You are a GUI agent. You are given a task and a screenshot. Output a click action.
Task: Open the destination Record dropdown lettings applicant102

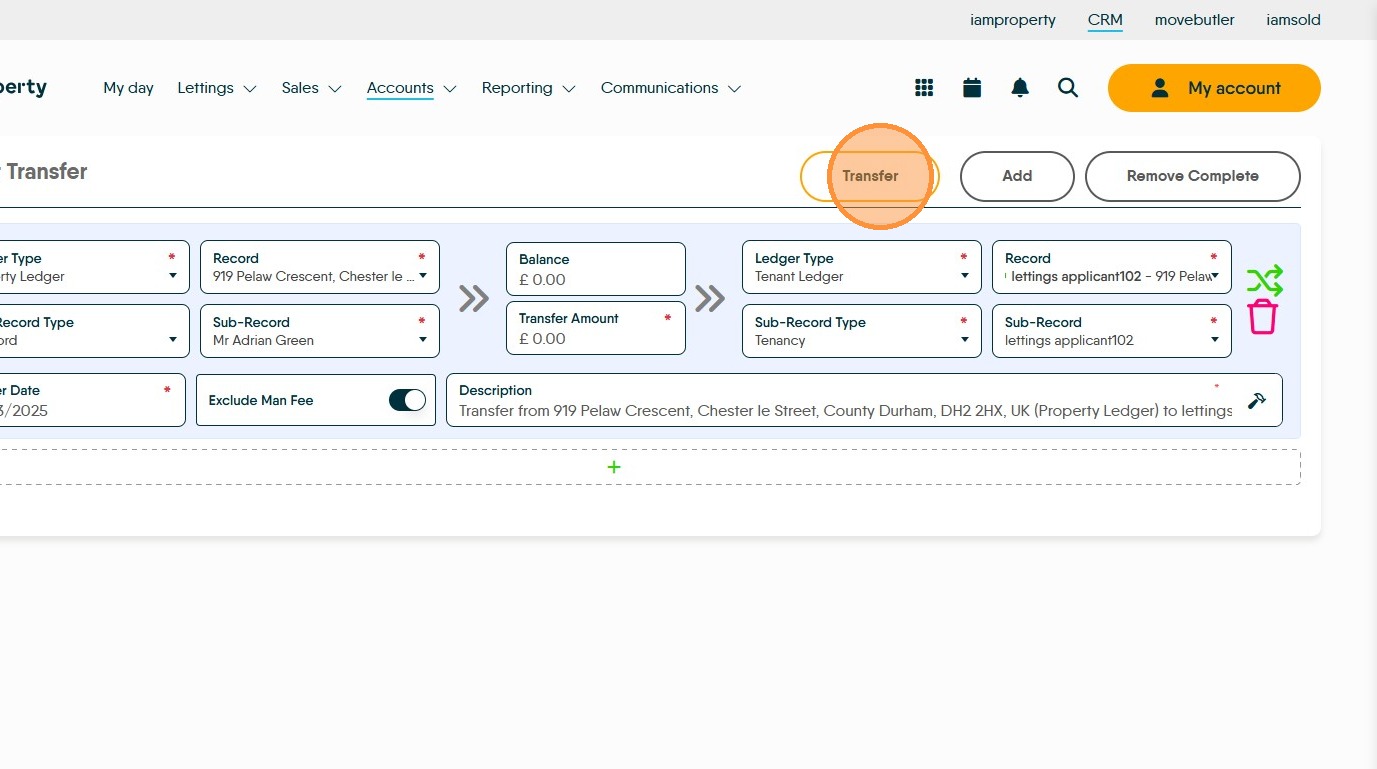[1112, 267]
